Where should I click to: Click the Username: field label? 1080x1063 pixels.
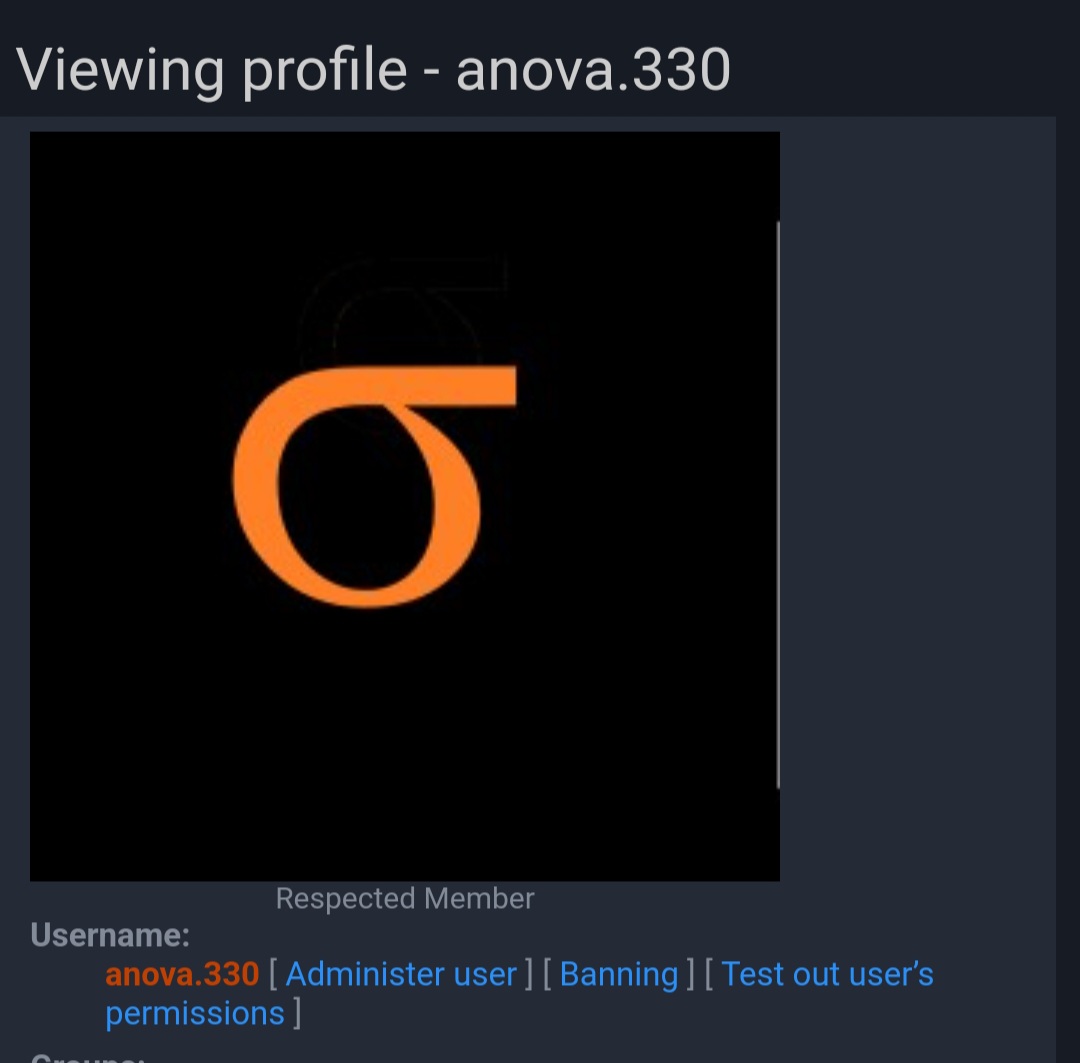tap(110, 936)
